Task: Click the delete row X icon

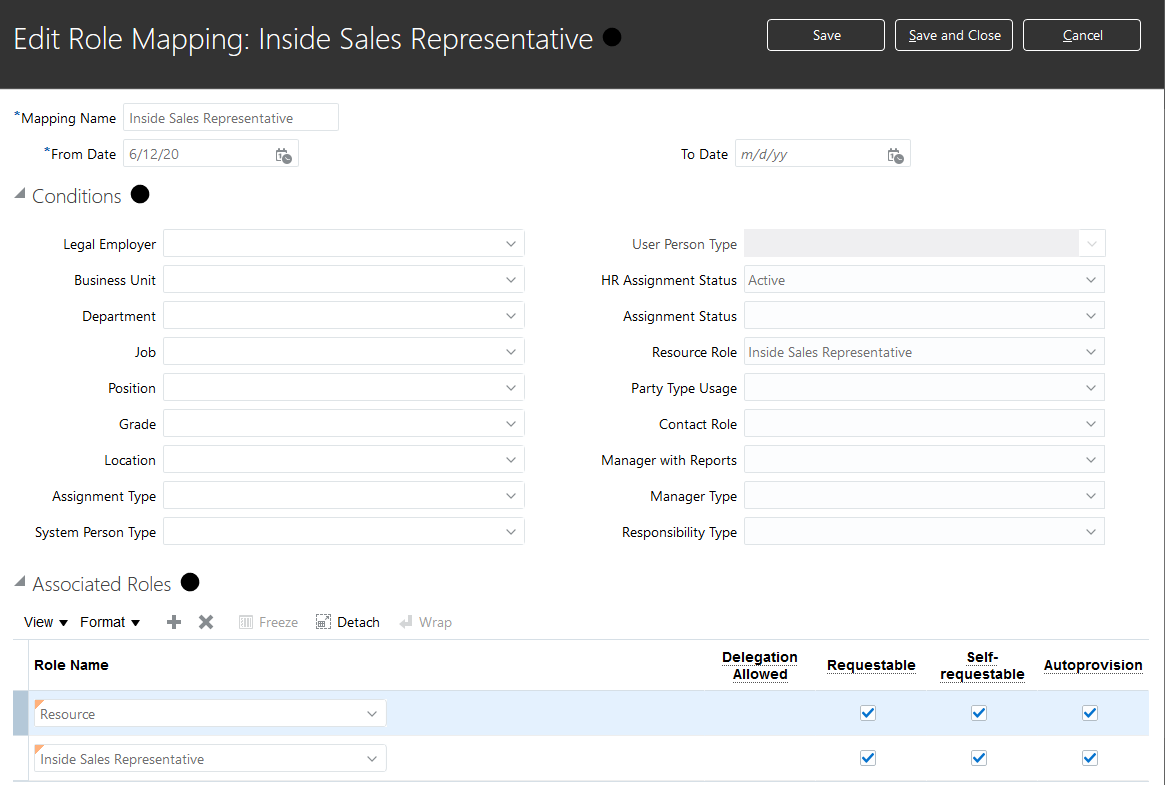Action: point(206,622)
